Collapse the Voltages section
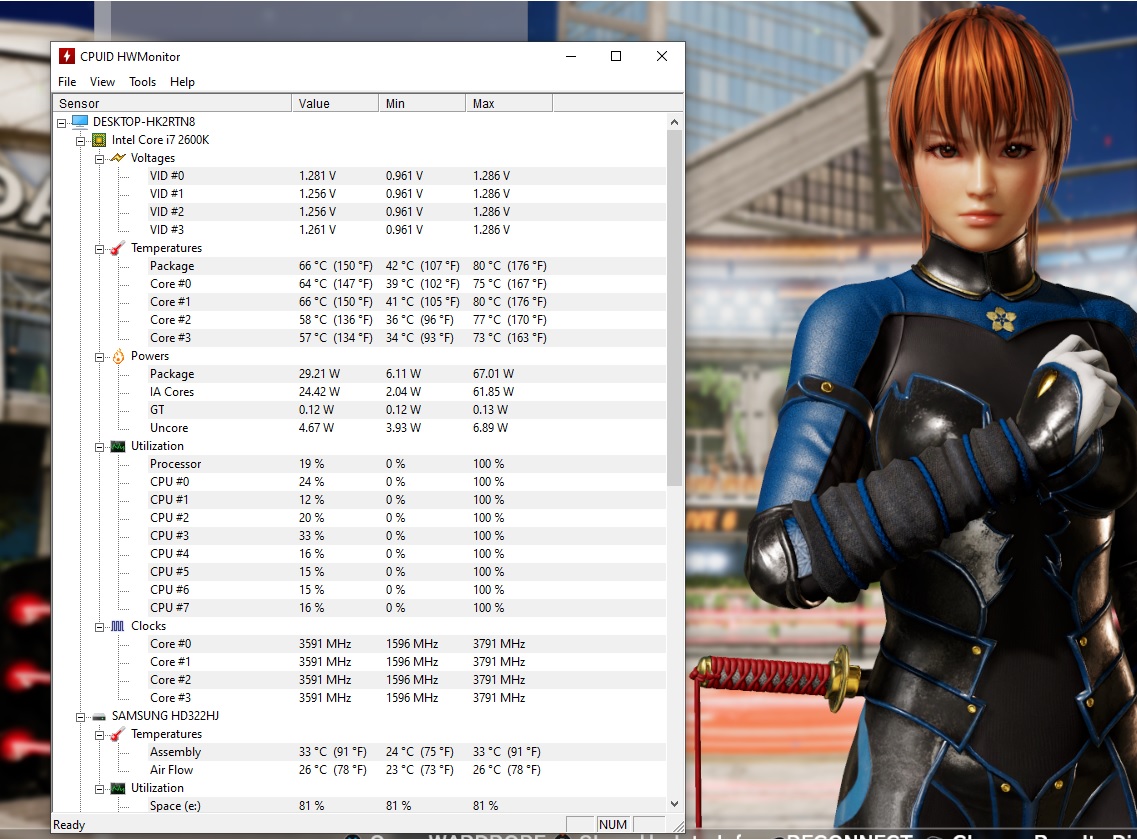1137x839 pixels. tap(99, 160)
